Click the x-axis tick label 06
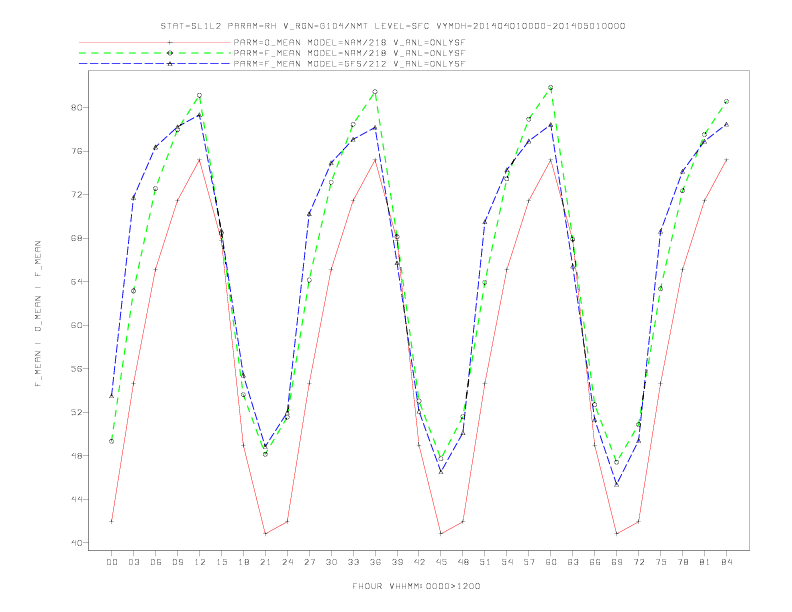Viewport: 792px width, 612px height. point(156,562)
